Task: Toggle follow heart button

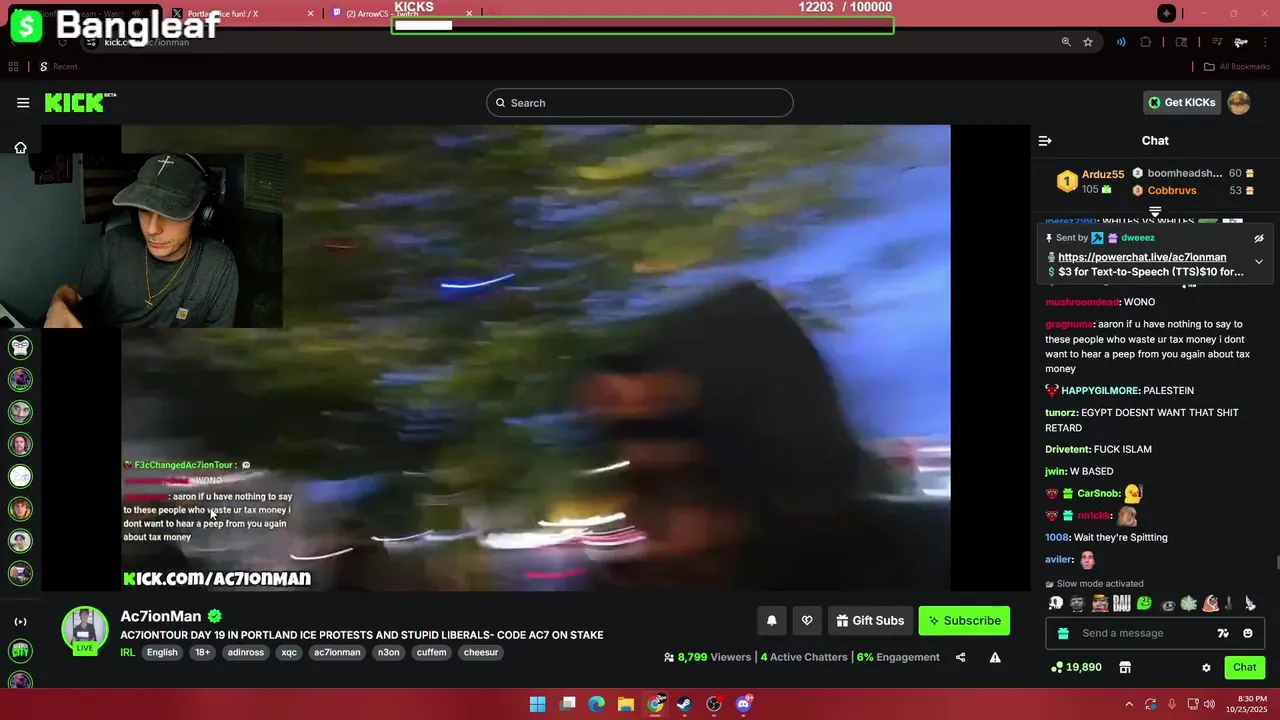Action: [x=807, y=621]
